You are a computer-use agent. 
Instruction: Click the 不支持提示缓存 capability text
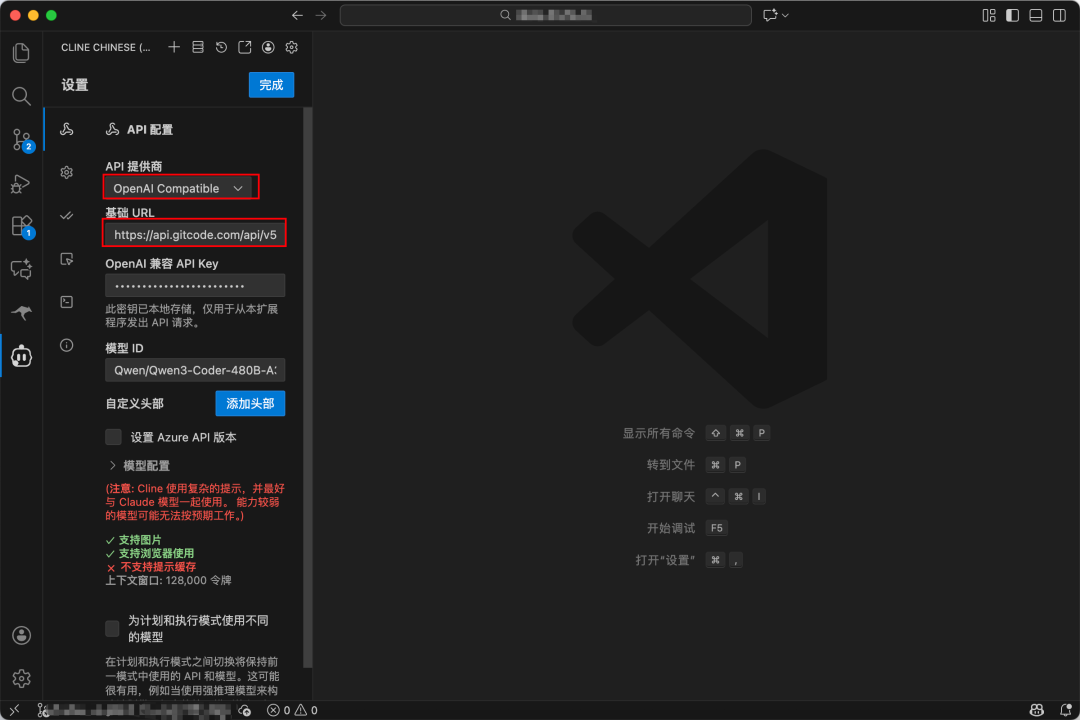coord(158,567)
